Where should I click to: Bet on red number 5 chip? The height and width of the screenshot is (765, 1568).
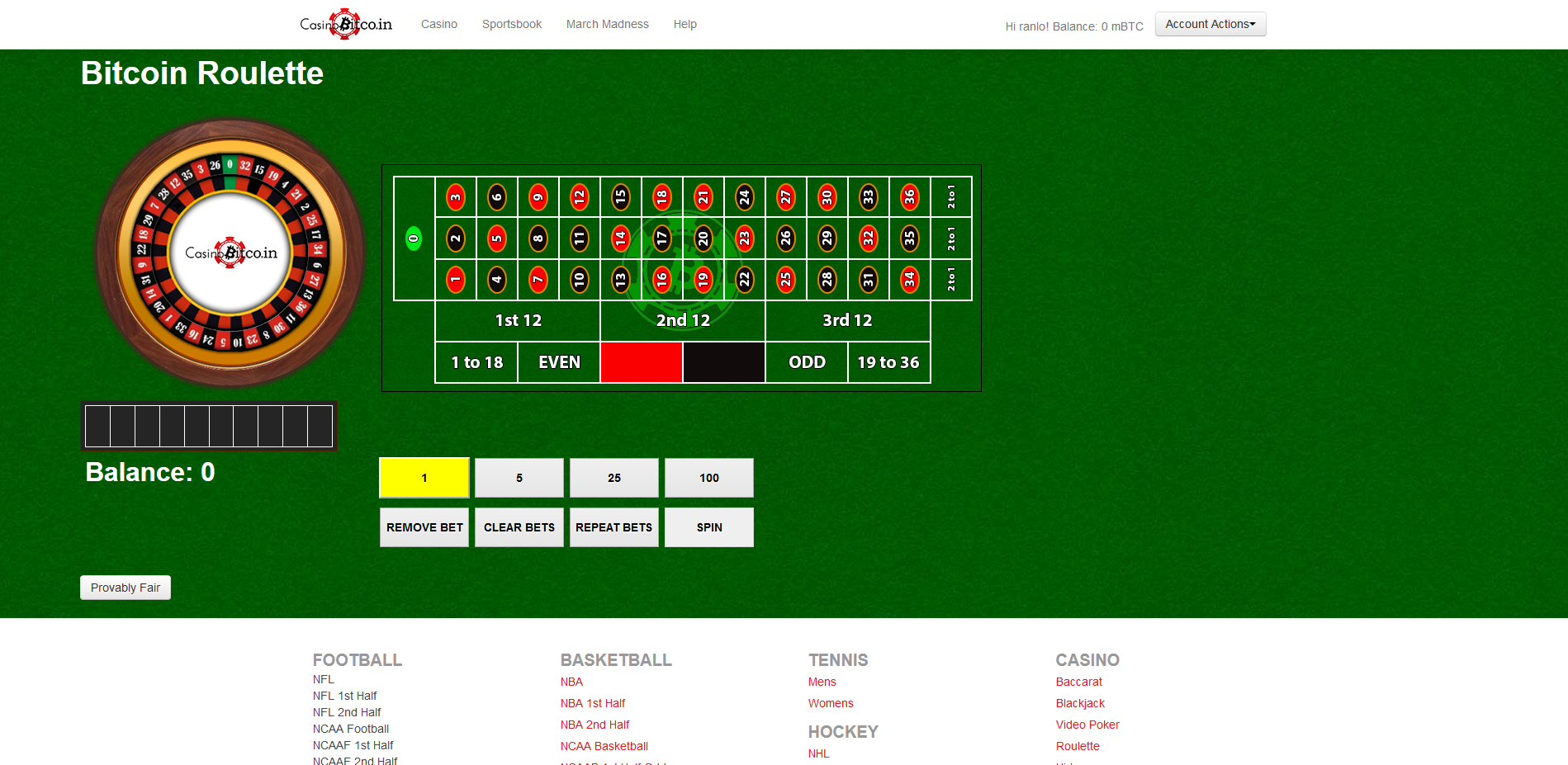497,238
